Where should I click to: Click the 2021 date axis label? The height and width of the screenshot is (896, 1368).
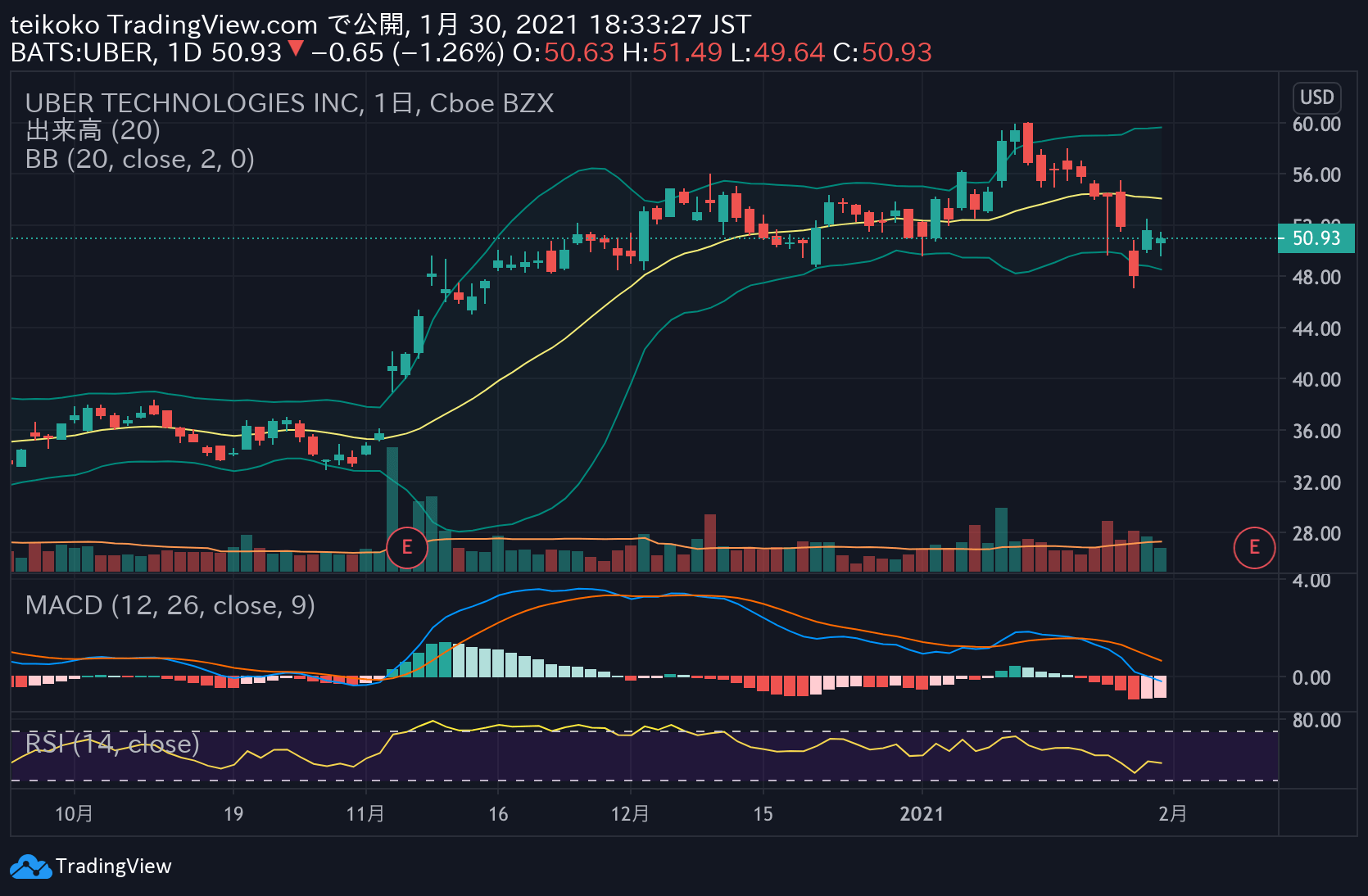pos(922,813)
